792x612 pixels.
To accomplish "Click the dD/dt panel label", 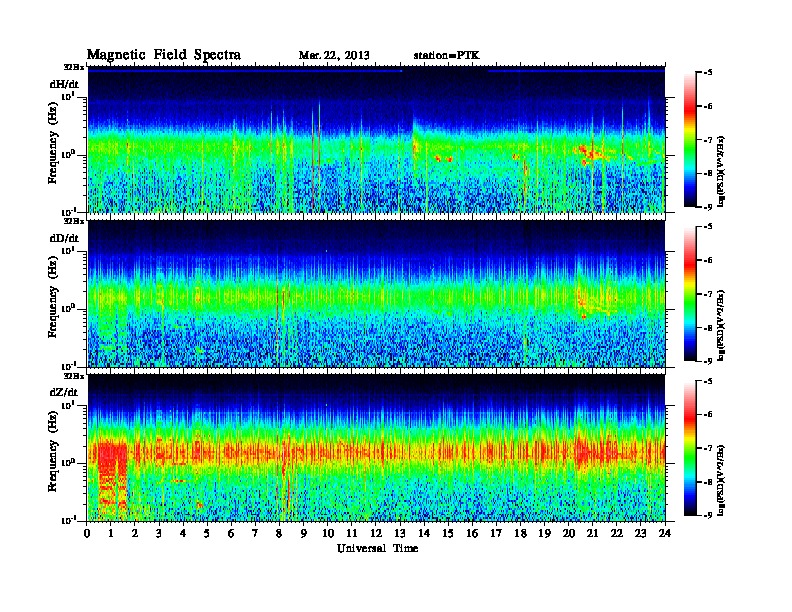I will coord(64,238).
